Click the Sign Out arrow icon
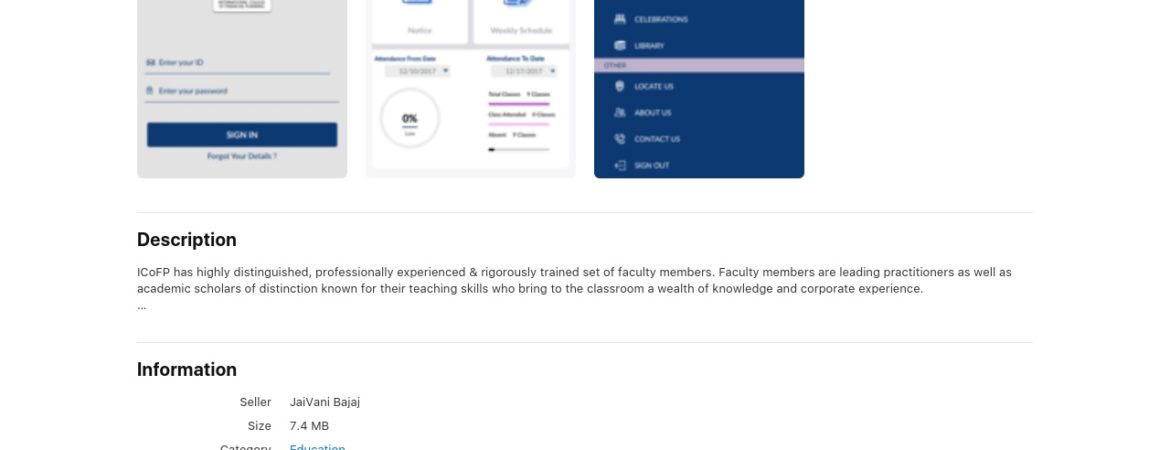Image resolution: width=1170 pixels, height=450 pixels. [x=619, y=166]
